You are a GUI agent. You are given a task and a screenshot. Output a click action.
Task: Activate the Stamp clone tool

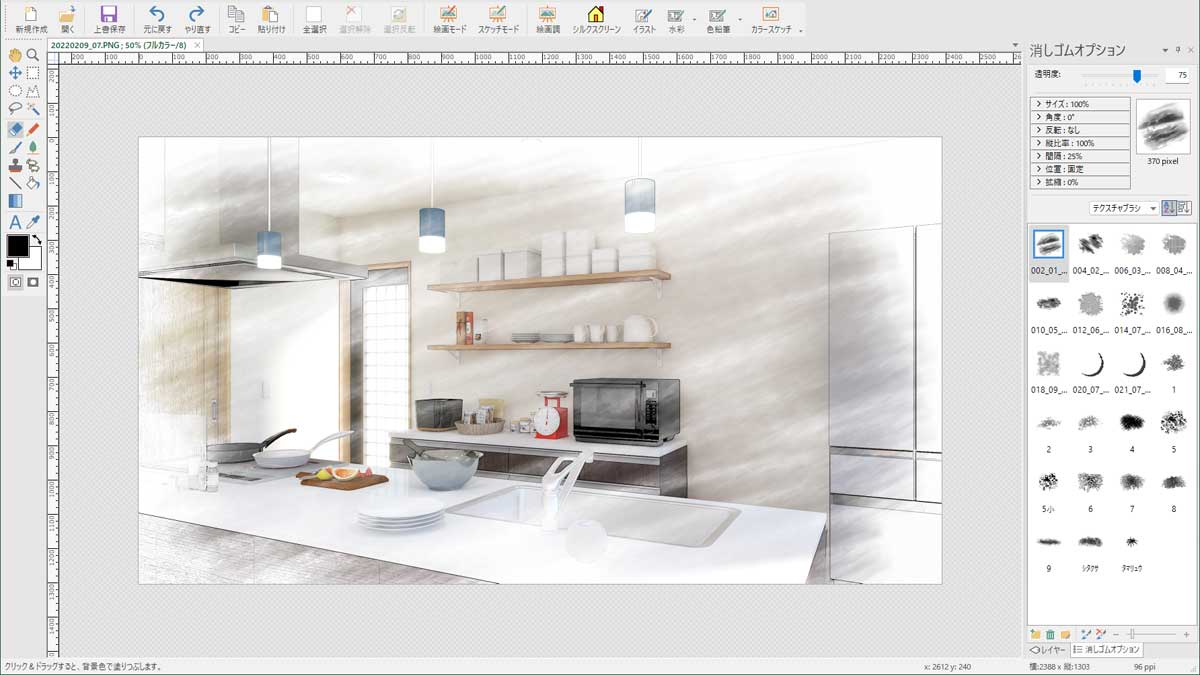[15, 165]
